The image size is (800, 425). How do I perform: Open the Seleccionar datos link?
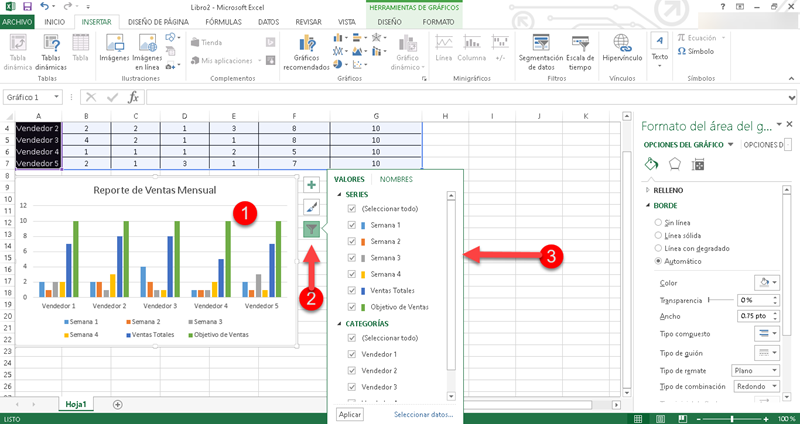(x=423, y=415)
